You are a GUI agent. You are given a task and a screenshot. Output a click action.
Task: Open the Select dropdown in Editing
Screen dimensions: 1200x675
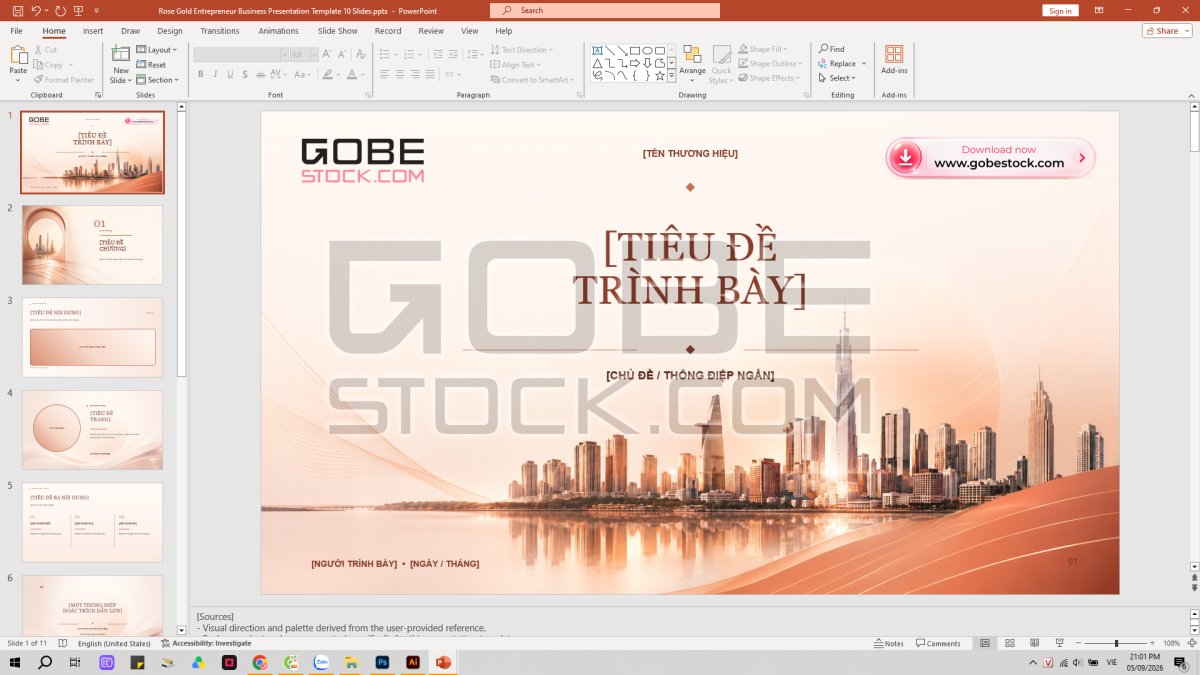pyautogui.click(x=836, y=78)
